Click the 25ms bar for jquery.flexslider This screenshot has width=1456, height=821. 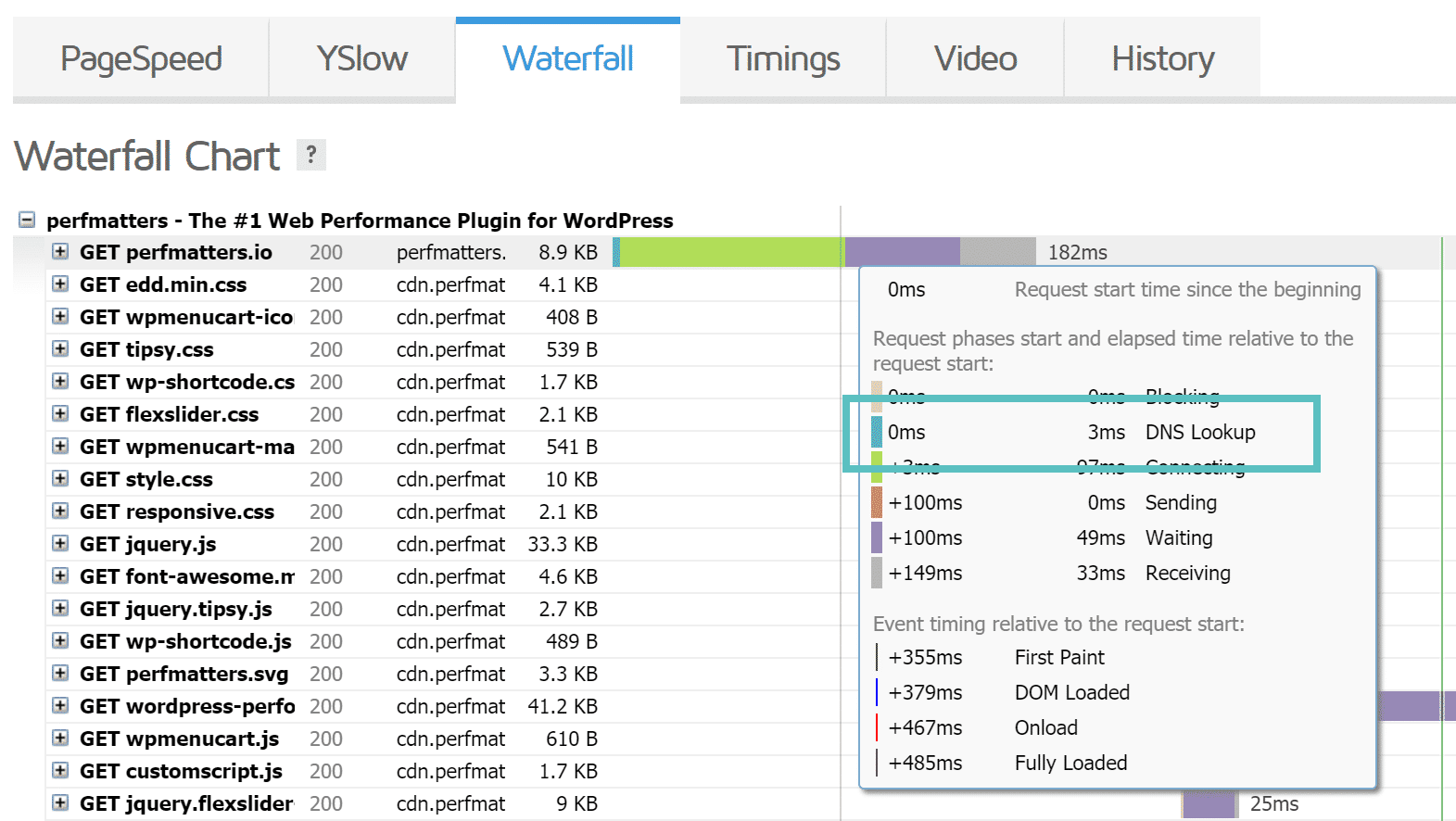(x=1209, y=803)
